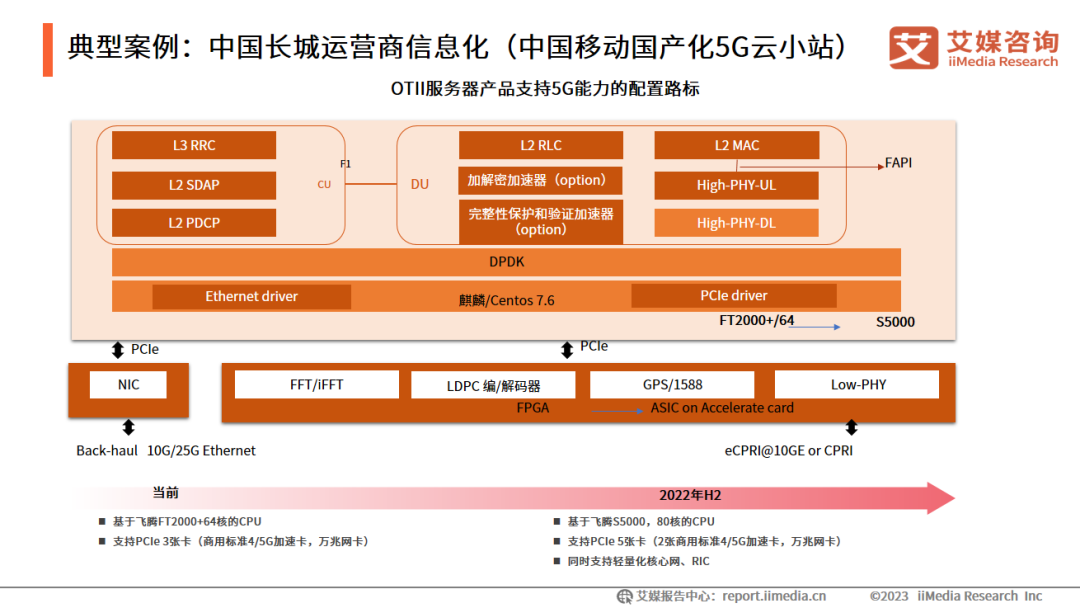Screen dimensions: 1080x608
Task: Click the PCIe double arrow above FPGA block
Action: (x=567, y=350)
